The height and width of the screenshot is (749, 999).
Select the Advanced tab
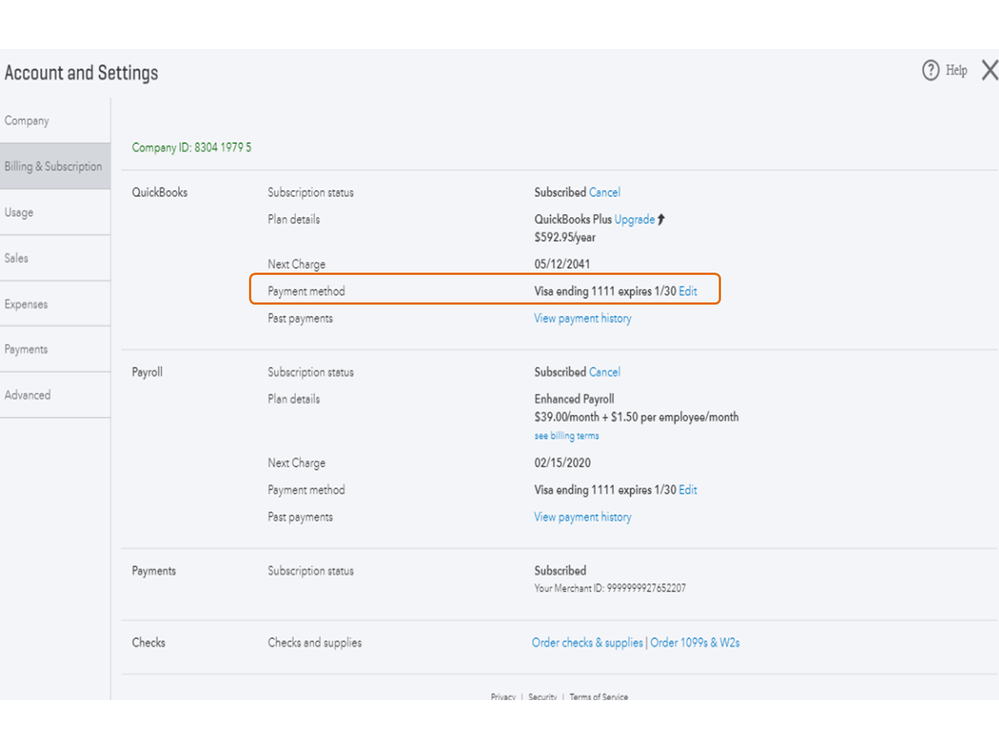(x=28, y=395)
